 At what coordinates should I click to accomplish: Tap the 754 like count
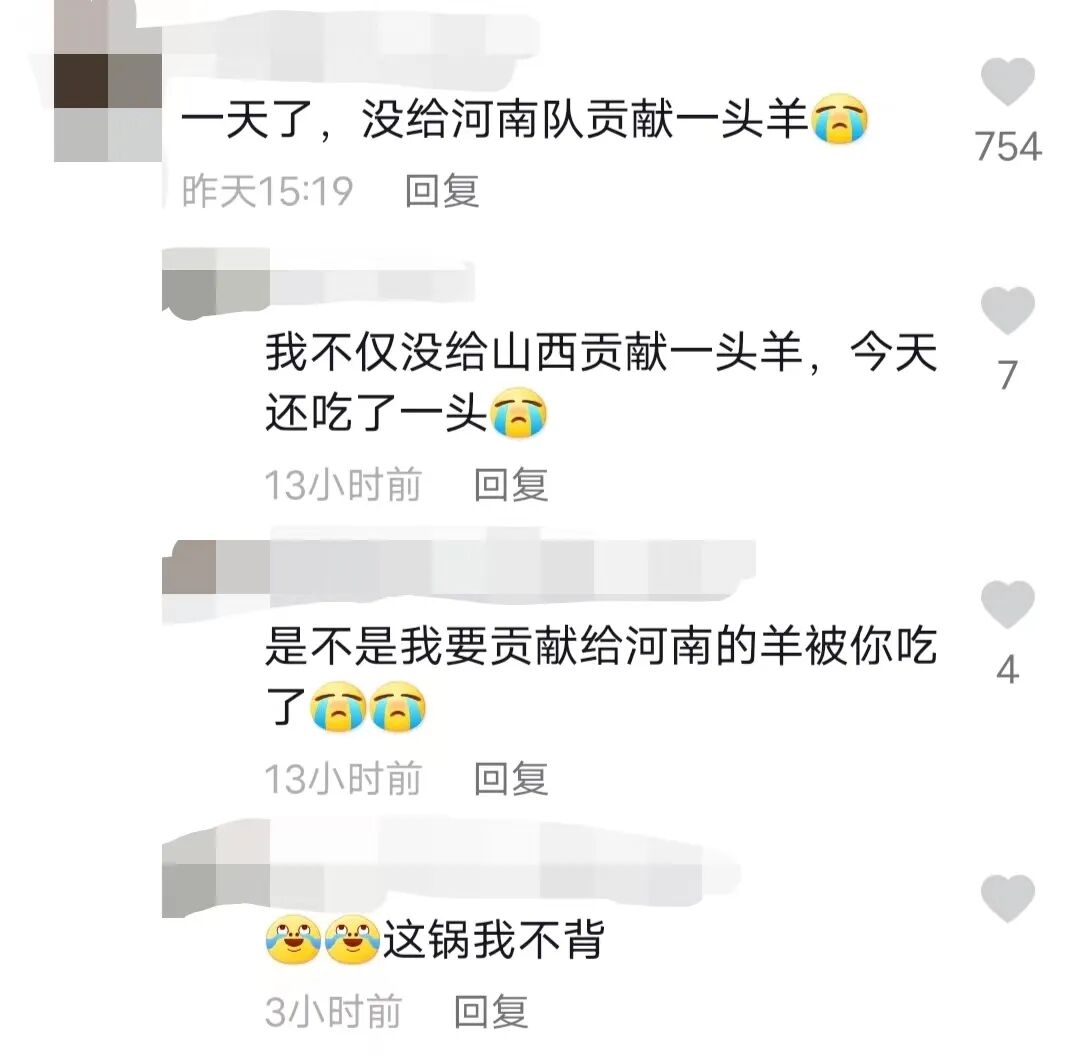pyautogui.click(x=1008, y=147)
